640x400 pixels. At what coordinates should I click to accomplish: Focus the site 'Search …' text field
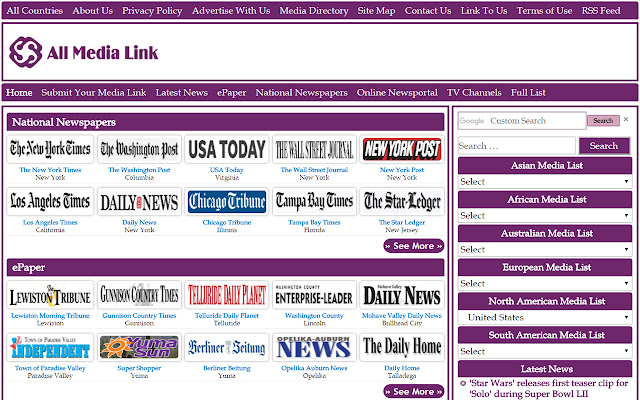[x=517, y=146]
